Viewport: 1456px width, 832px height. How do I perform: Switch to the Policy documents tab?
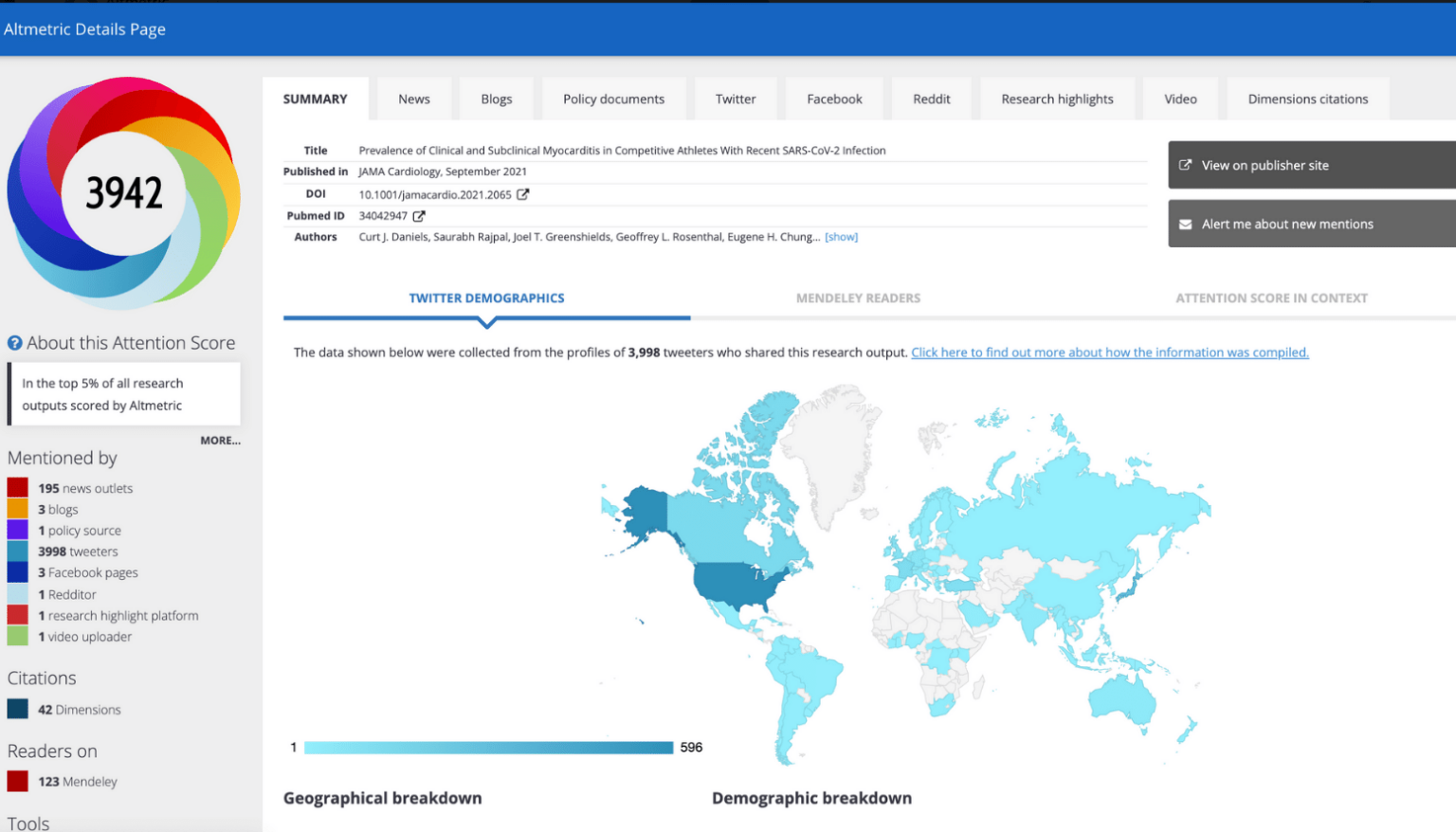[613, 99]
